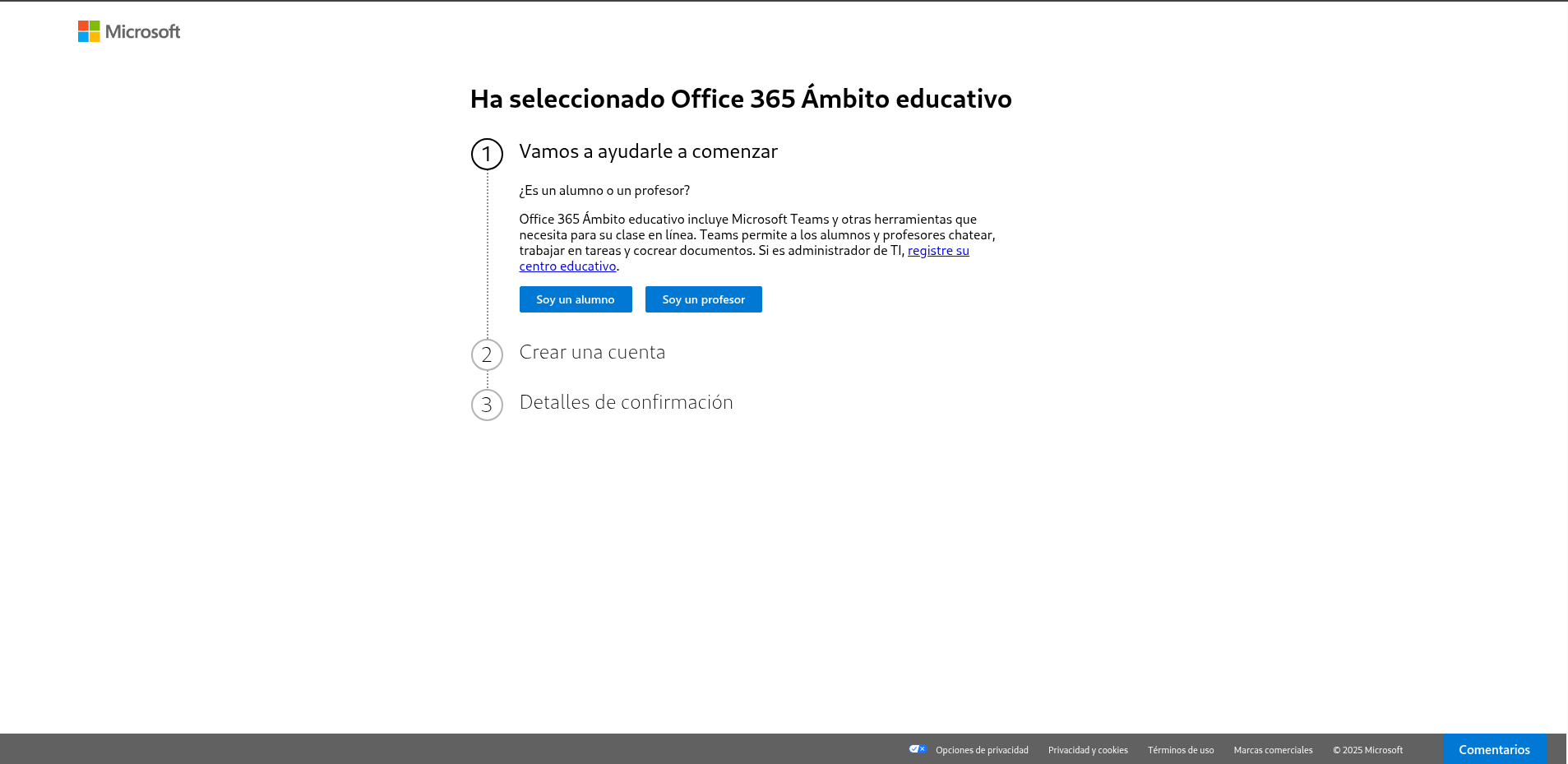Open the Comentarios feedback button

point(1494,749)
